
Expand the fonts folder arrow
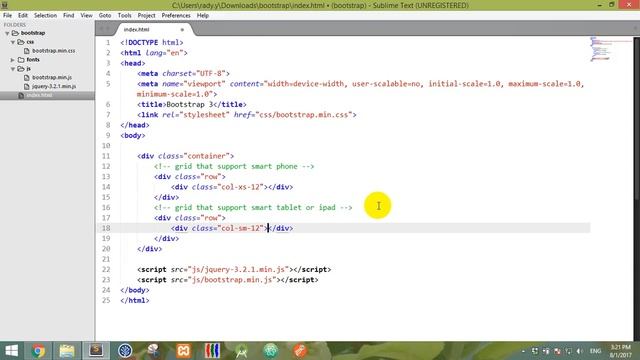click(x=13, y=60)
